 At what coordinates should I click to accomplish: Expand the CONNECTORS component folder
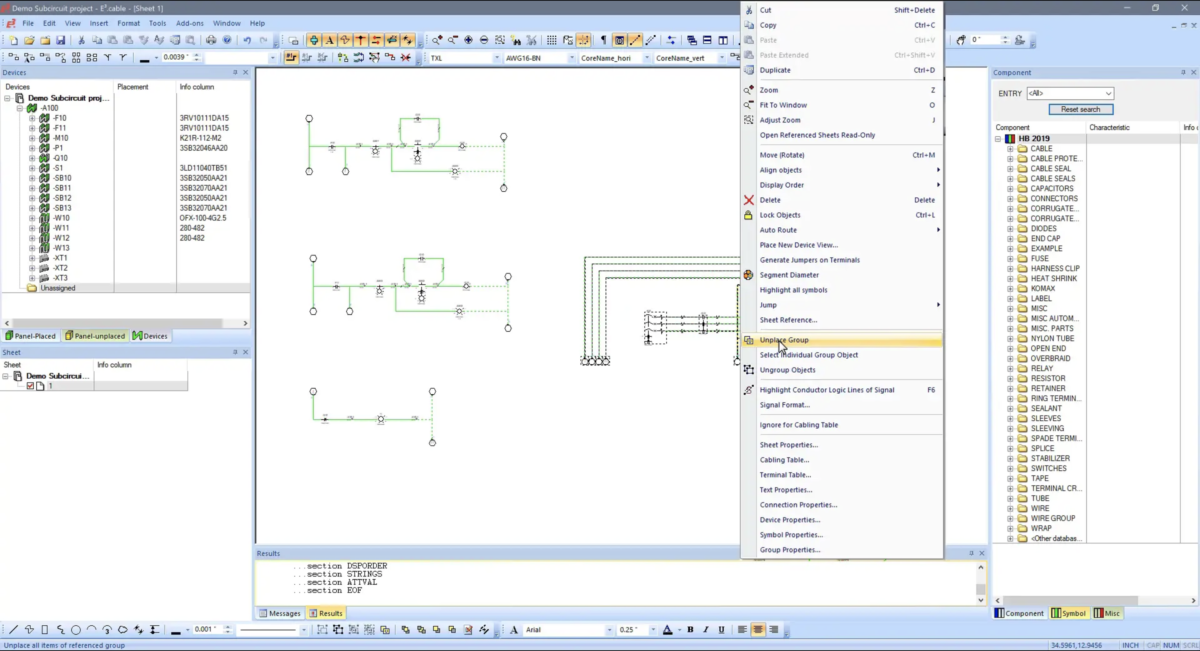point(1010,199)
